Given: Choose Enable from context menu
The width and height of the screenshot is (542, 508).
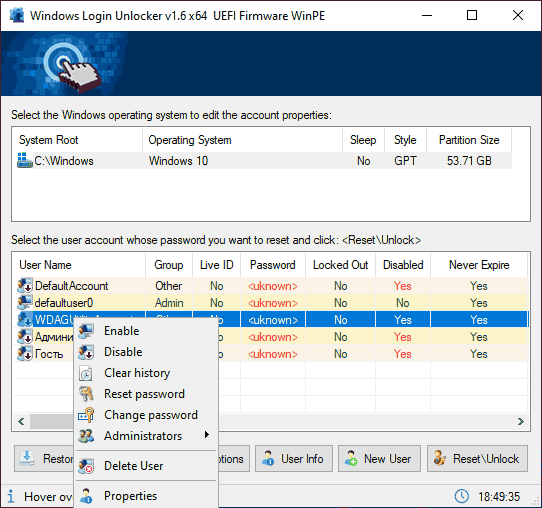Looking at the screenshot, I should (146, 331).
